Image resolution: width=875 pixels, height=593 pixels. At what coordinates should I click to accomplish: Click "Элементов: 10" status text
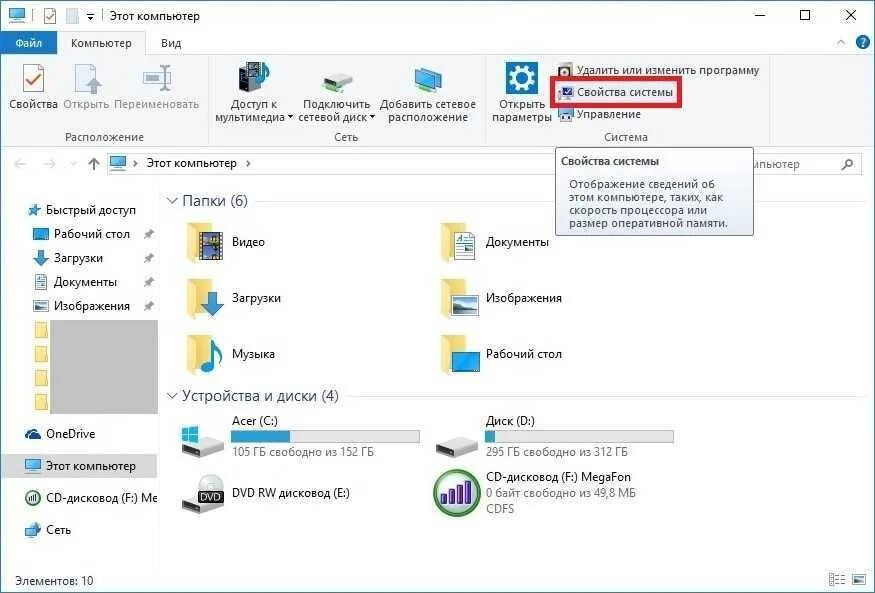(x=54, y=581)
